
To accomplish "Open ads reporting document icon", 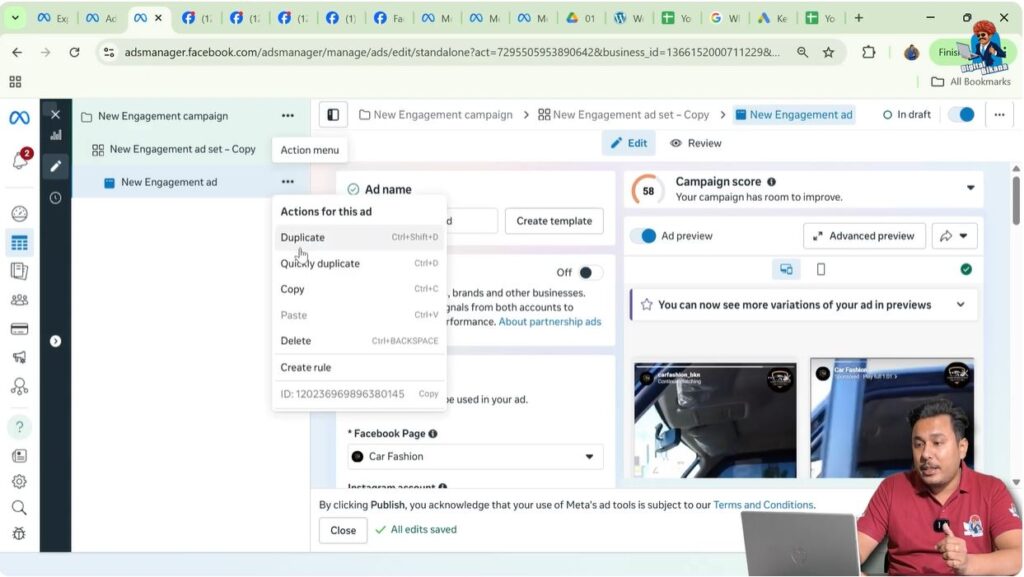I will tap(20, 271).
